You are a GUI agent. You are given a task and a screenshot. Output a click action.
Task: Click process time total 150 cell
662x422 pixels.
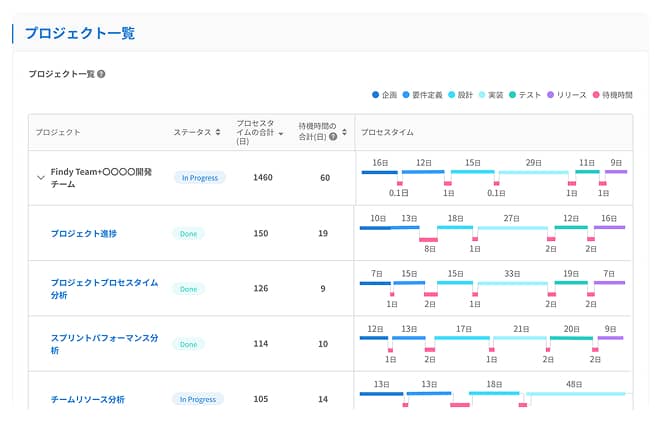[261, 233]
